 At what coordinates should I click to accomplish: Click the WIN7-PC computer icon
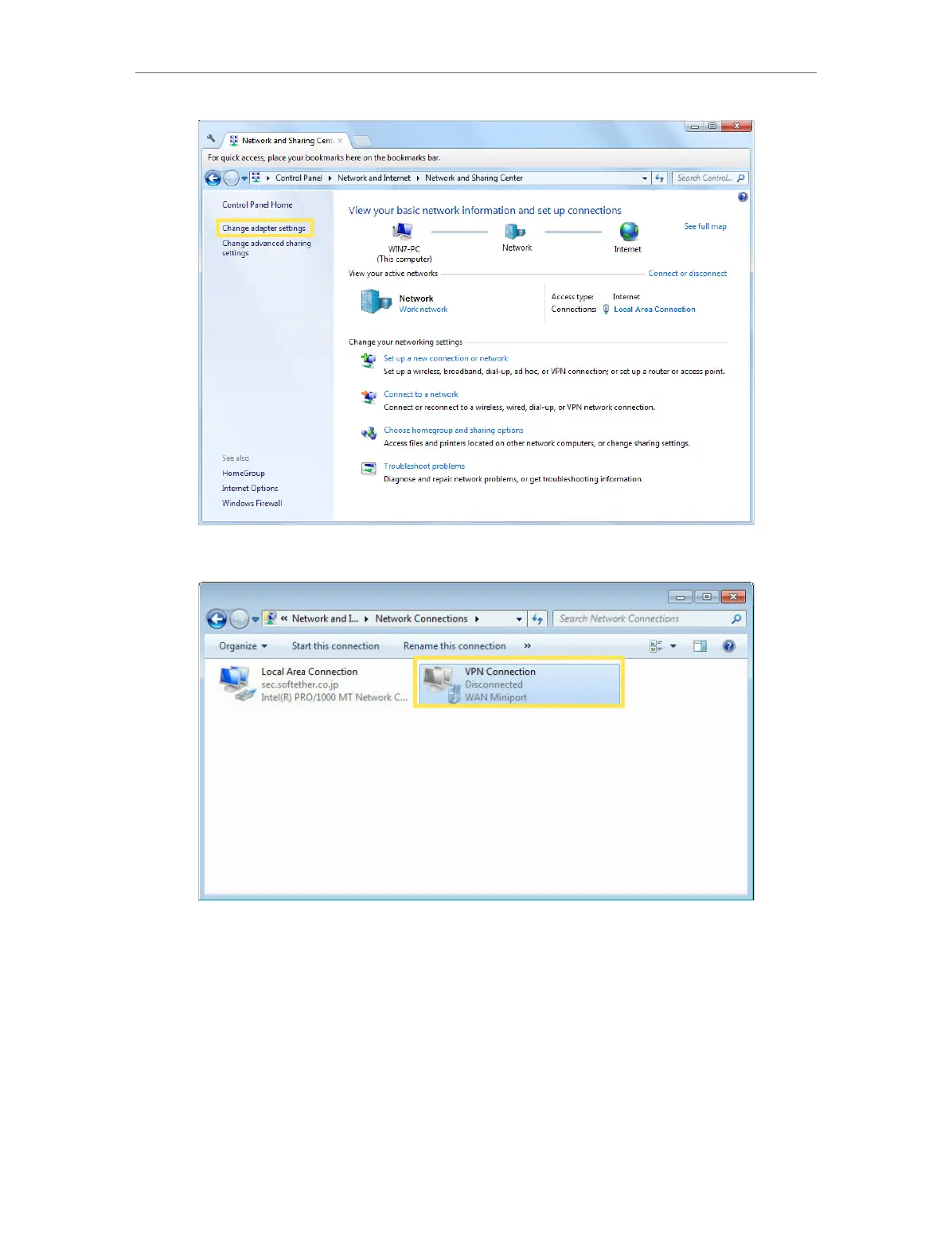point(403,232)
